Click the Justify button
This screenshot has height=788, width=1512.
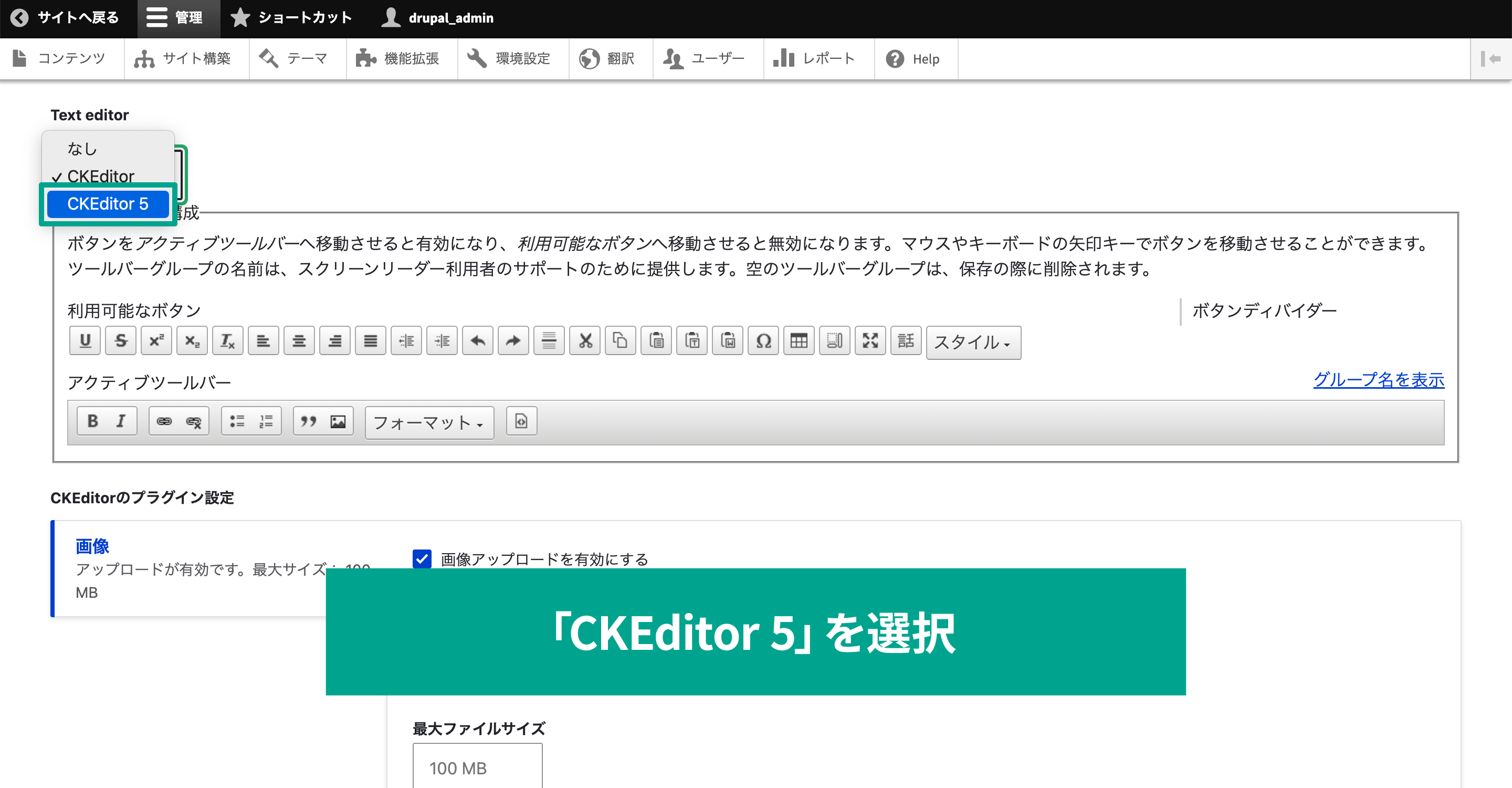(x=370, y=340)
